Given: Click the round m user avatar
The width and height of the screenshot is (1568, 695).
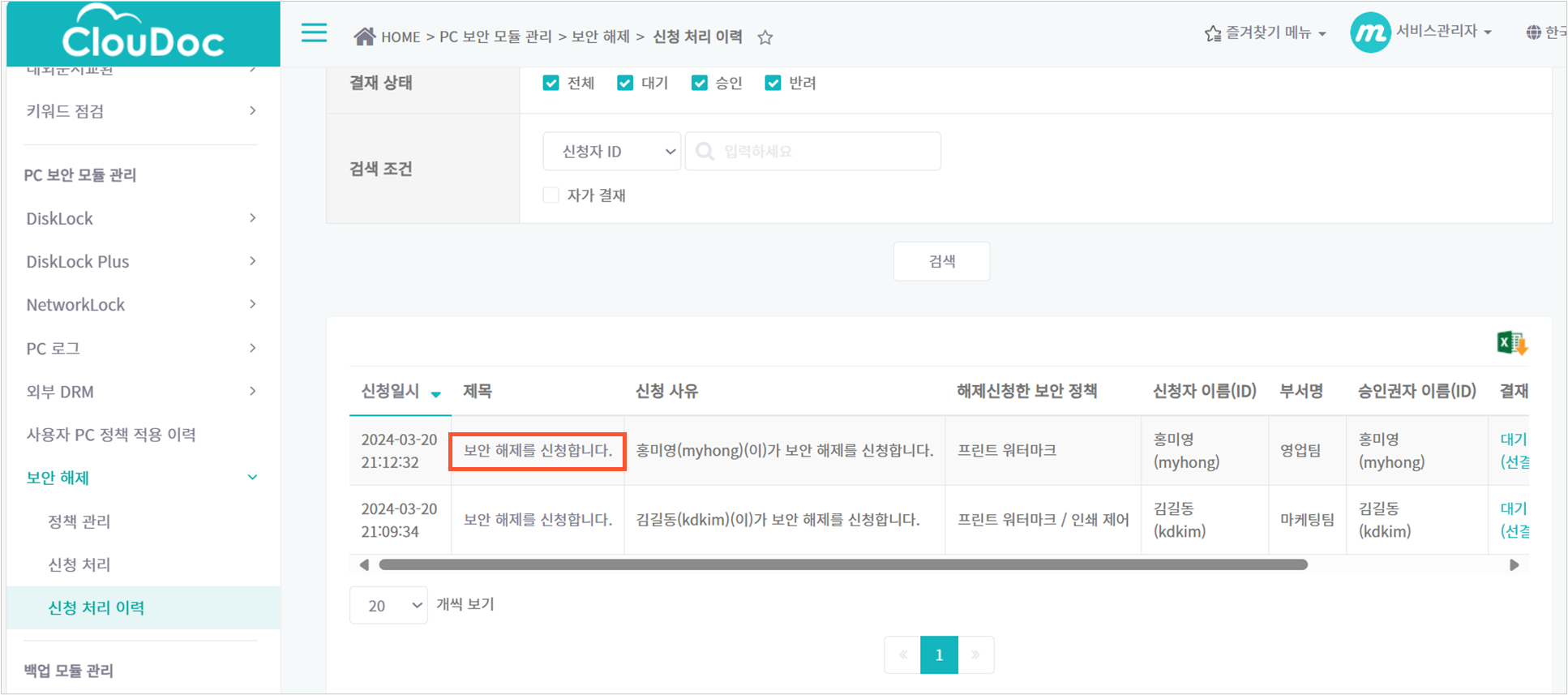Looking at the screenshot, I should (x=1370, y=32).
